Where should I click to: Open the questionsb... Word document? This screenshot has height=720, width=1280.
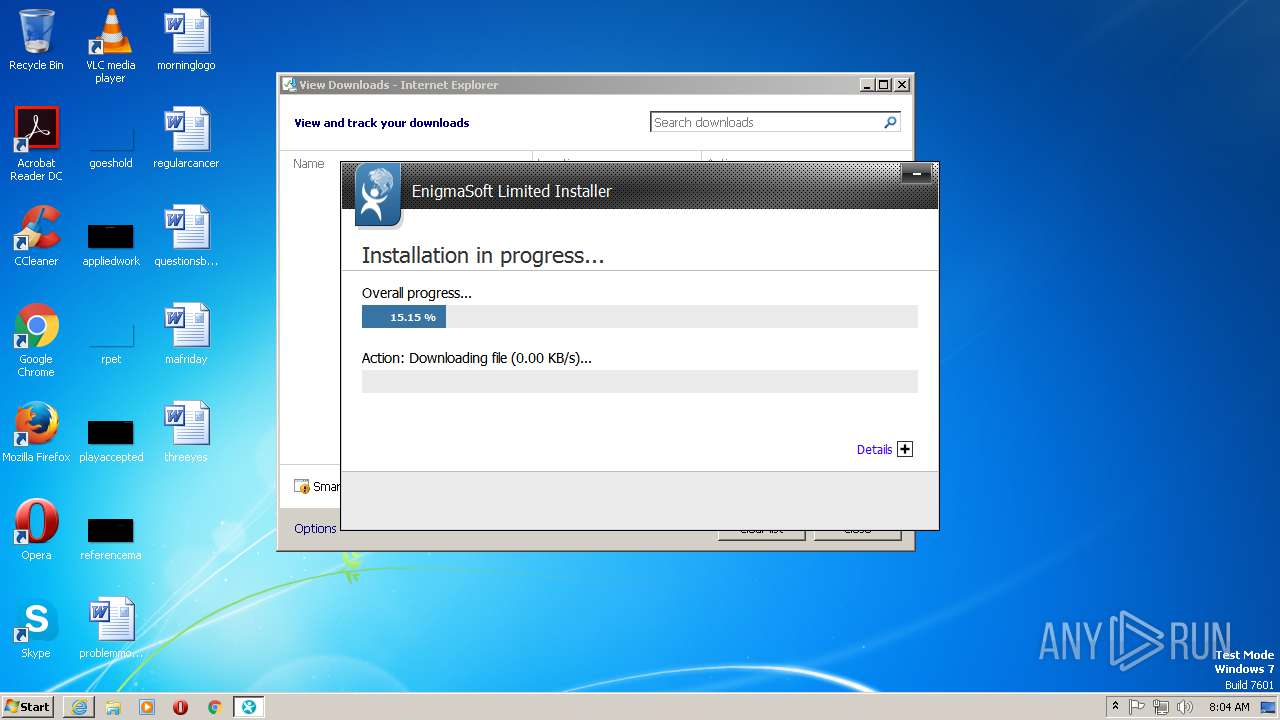[186, 236]
